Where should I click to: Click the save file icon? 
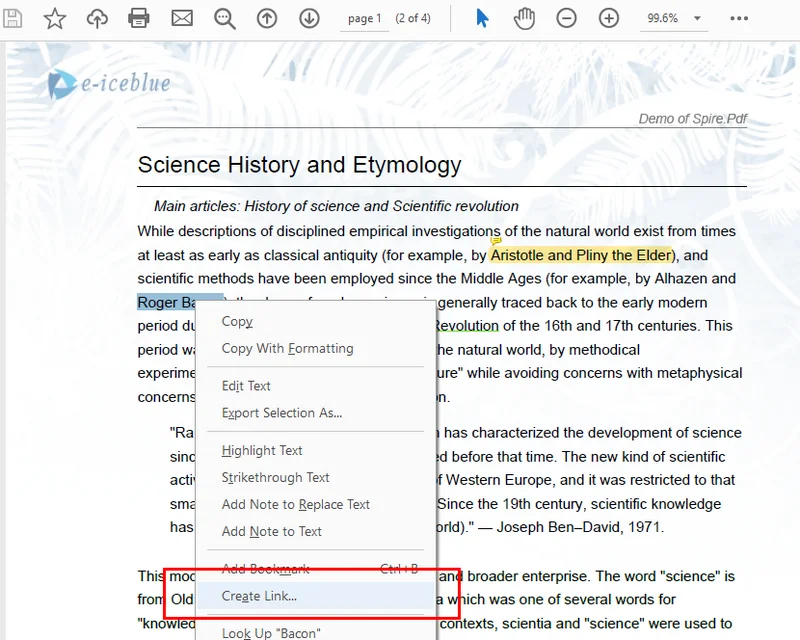(x=14, y=18)
